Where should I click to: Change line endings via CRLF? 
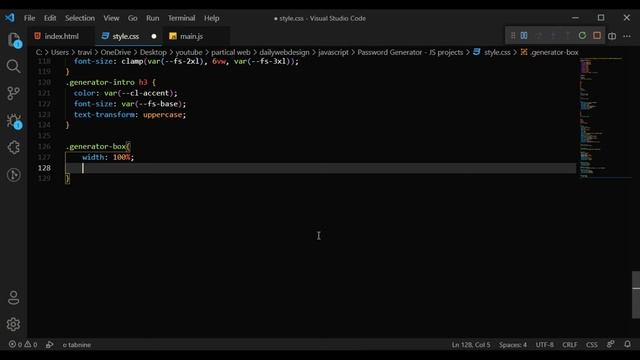570,345
